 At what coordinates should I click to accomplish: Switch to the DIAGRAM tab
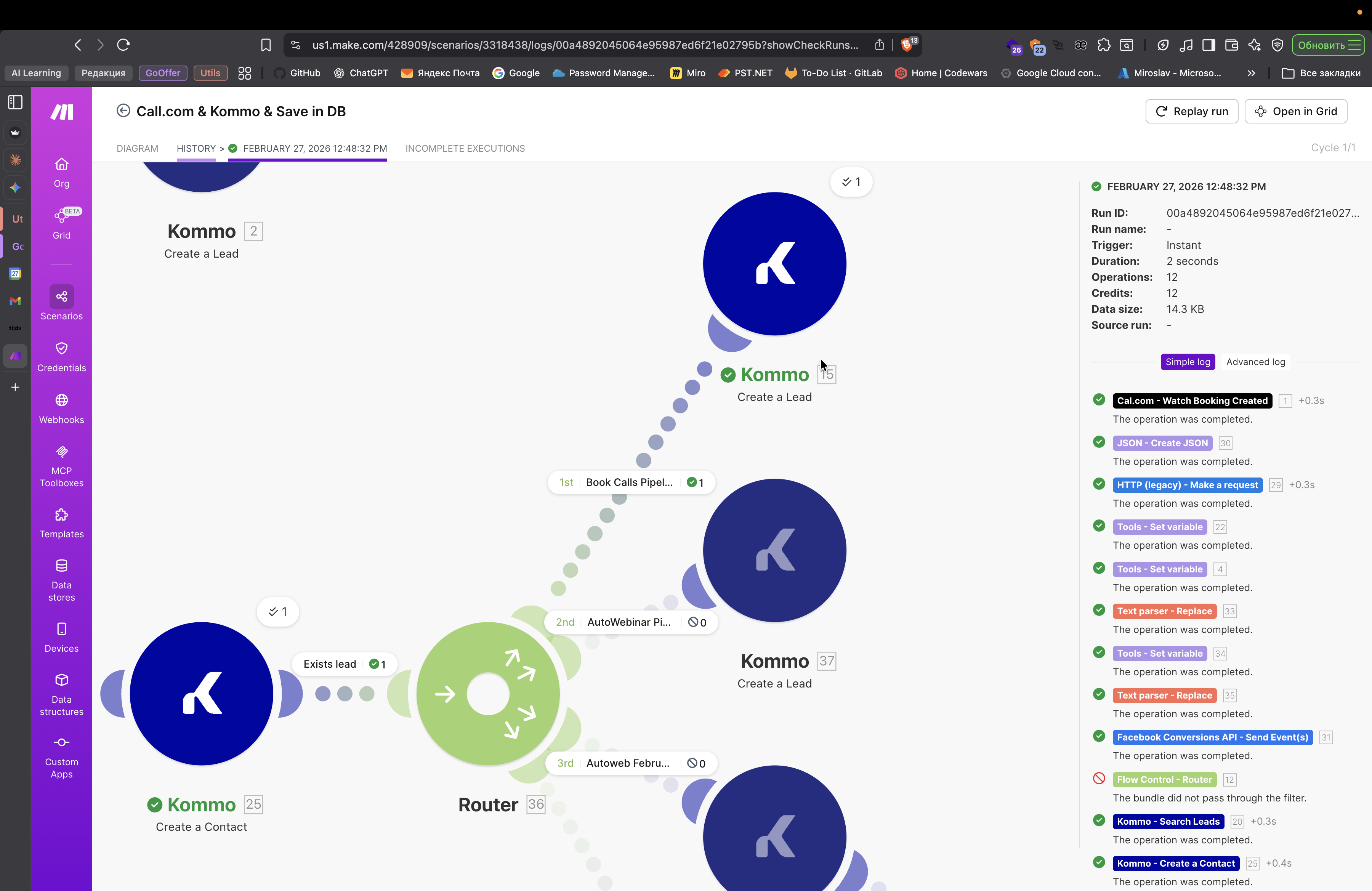coord(137,148)
